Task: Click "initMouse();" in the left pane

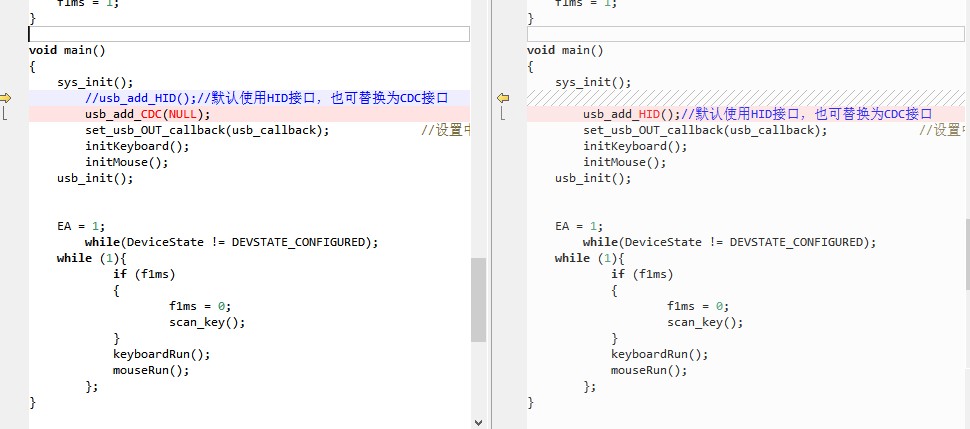Action: (x=127, y=162)
